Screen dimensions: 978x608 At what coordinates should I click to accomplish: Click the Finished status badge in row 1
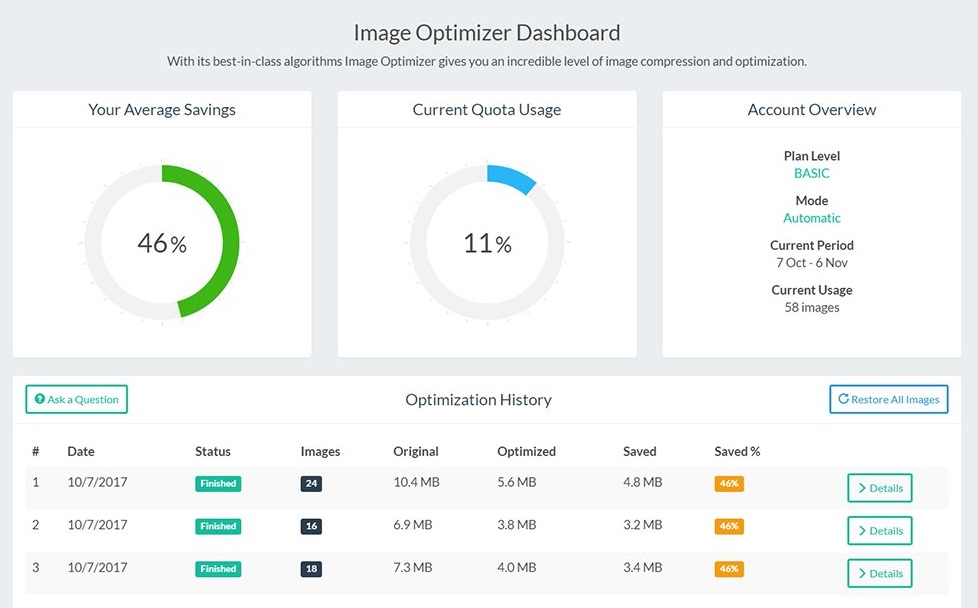point(218,483)
